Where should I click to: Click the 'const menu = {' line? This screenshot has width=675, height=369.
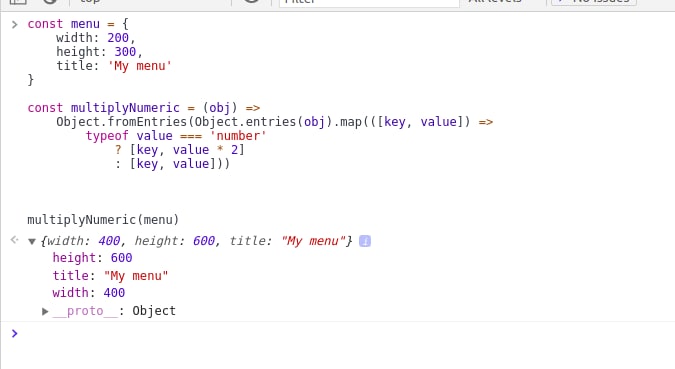click(78, 24)
